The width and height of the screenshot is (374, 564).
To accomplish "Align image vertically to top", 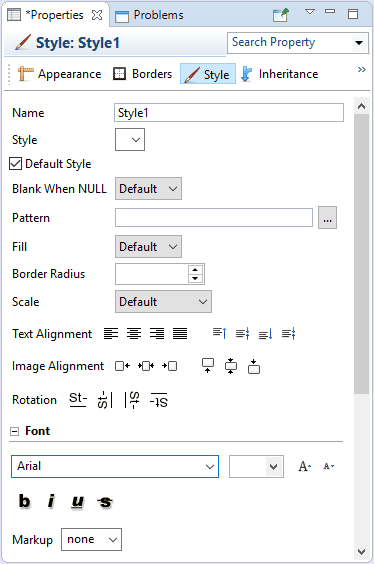I will click(x=208, y=366).
